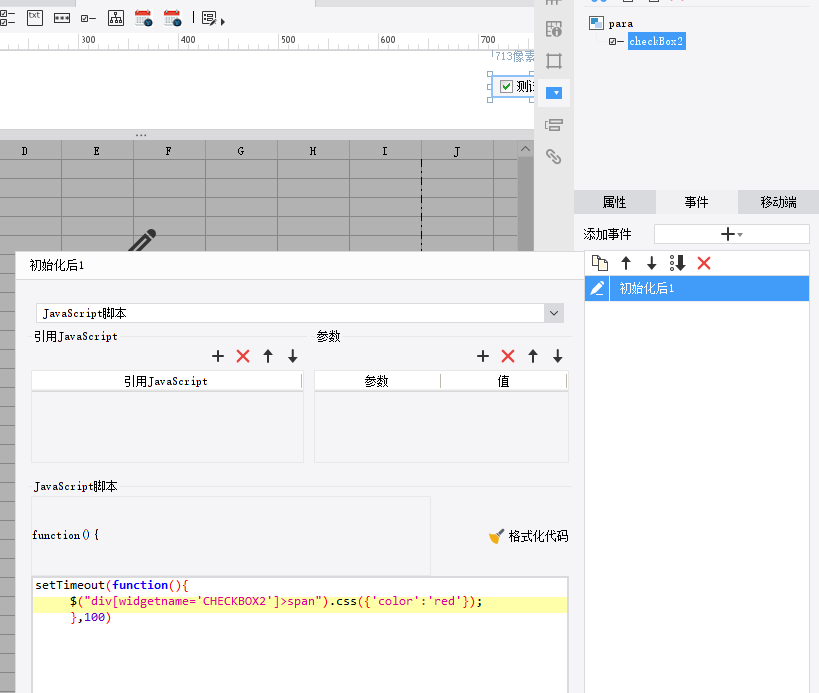This screenshot has height=693, width=819.
Task: Move 参数 entry down
Action: coord(557,356)
